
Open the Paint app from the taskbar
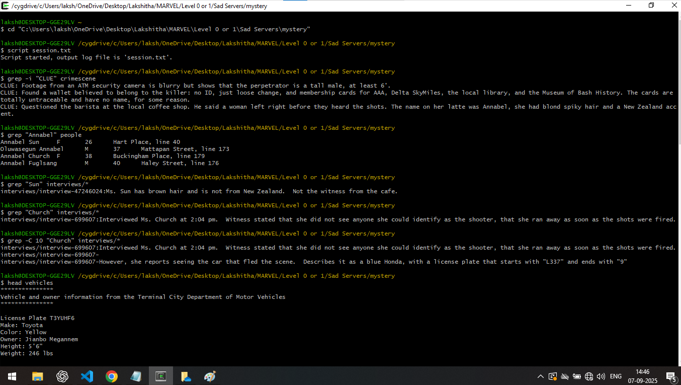(210, 376)
